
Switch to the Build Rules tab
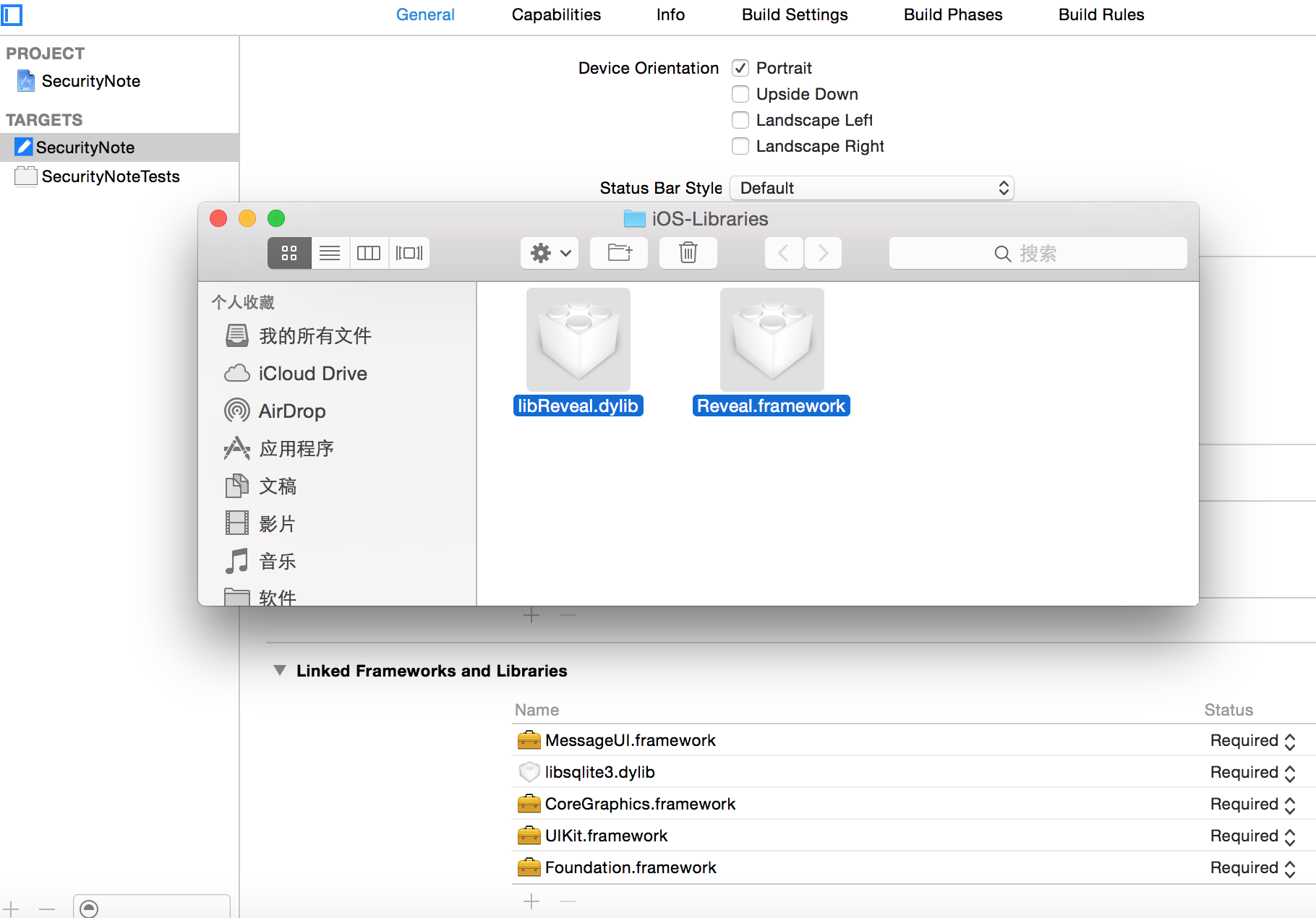[x=1101, y=14]
